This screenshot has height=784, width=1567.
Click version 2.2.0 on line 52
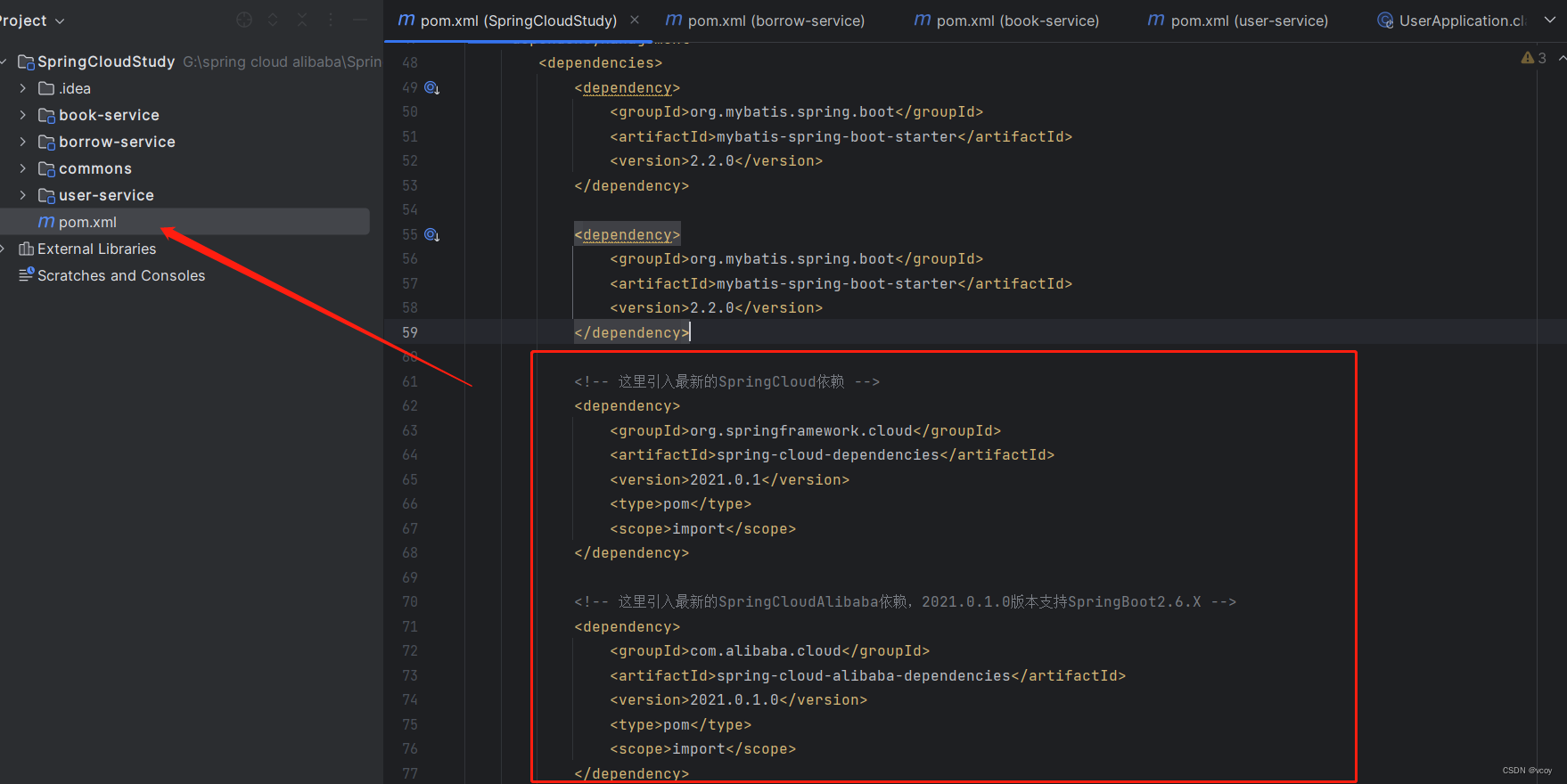point(712,161)
